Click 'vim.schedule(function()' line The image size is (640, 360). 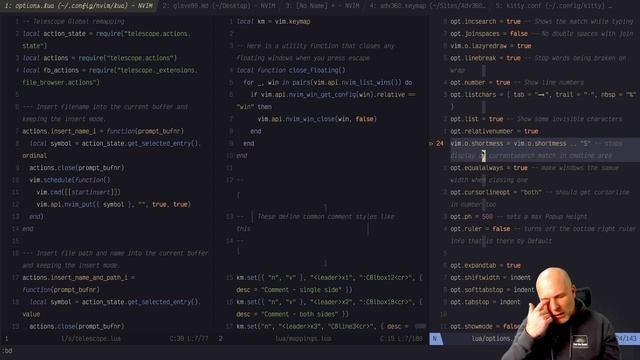tap(70, 180)
